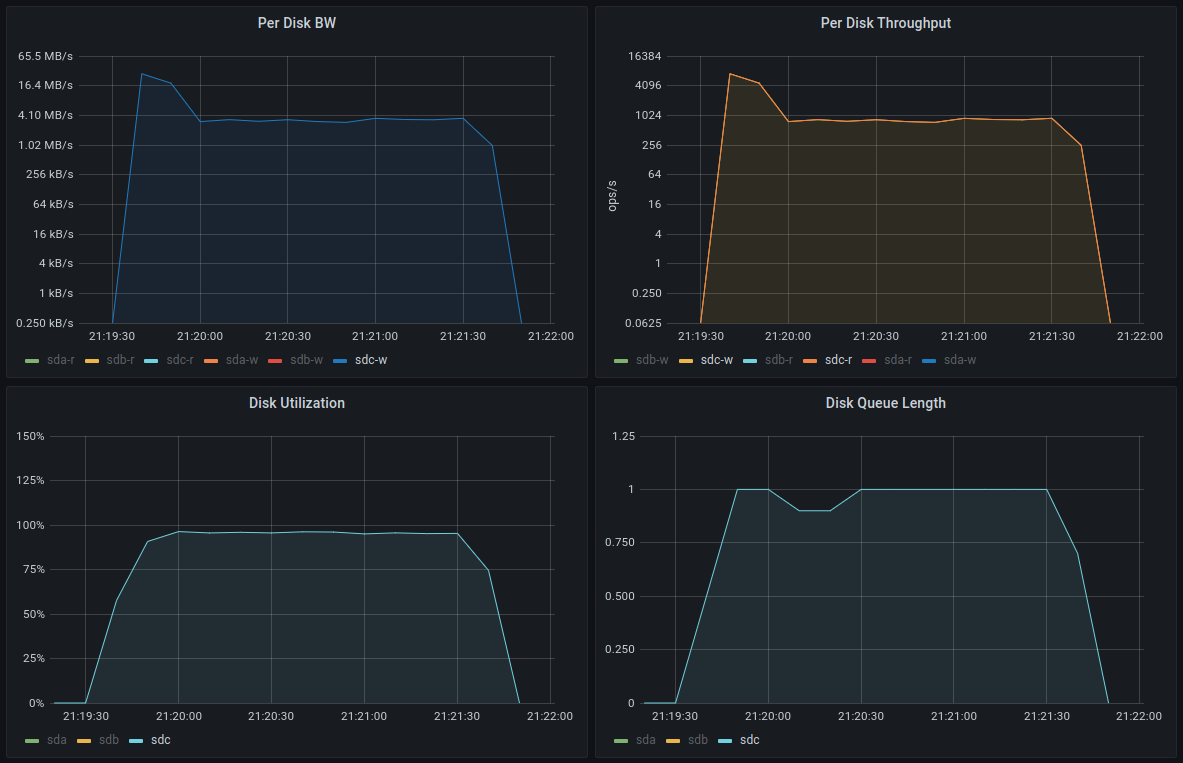The height and width of the screenshot is (763, 1183).
Task: Click the peak point of the Per Disk BW graph
Action: coord(142,74)
